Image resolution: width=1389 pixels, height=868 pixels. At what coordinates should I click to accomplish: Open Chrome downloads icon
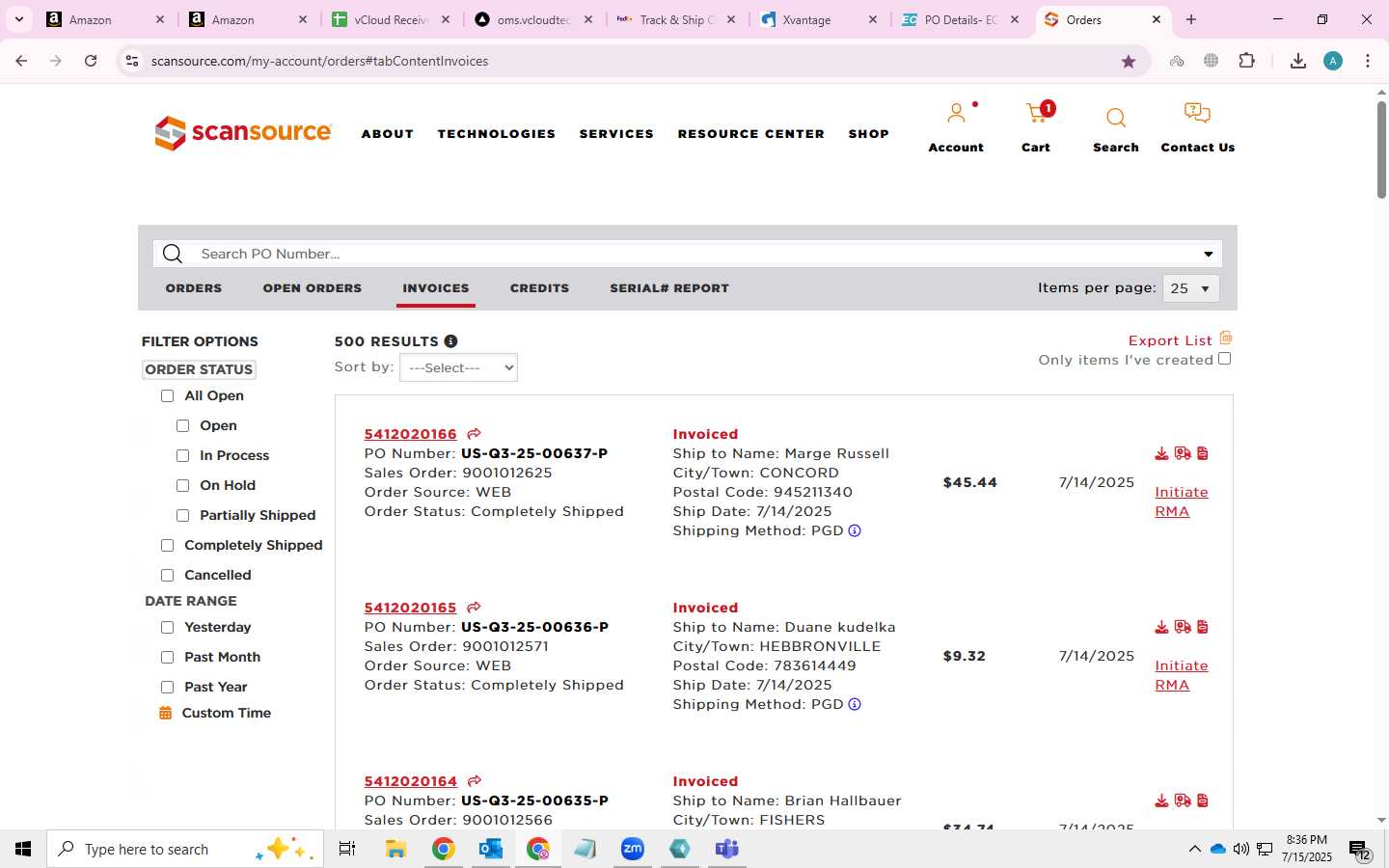(x=1298, y=61)
